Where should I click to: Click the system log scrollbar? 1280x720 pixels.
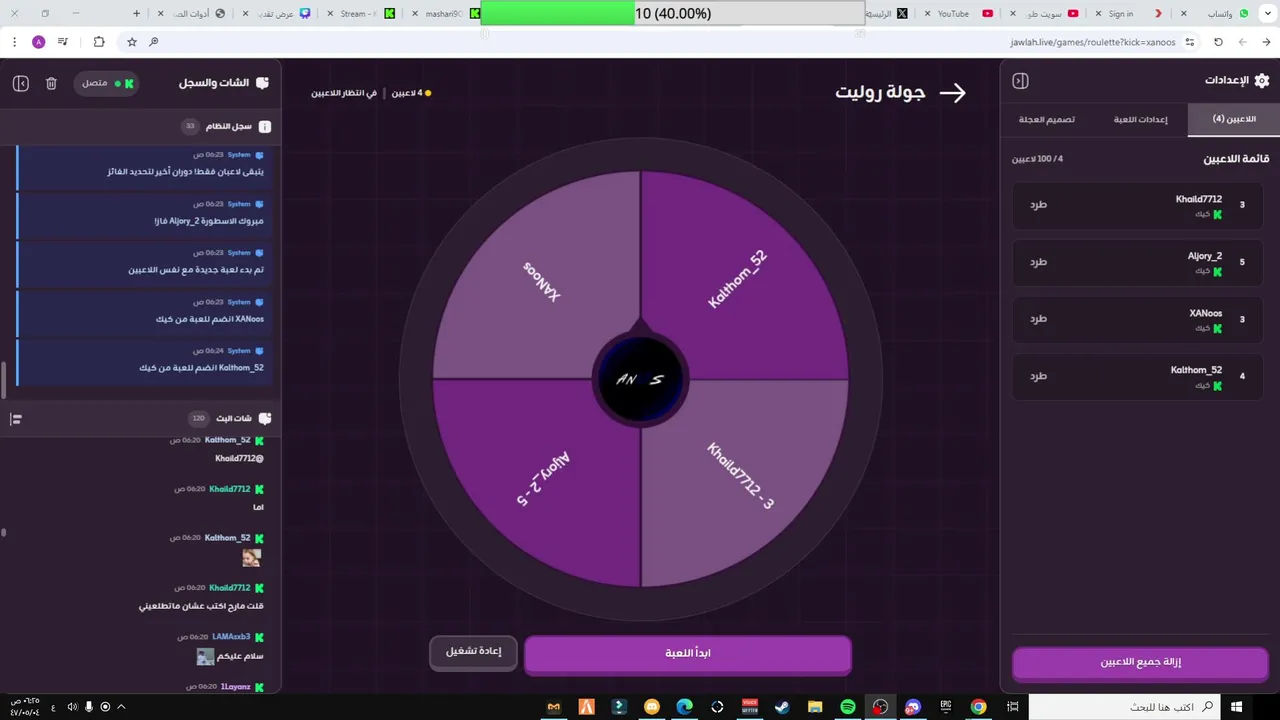[x=3, y=380]
